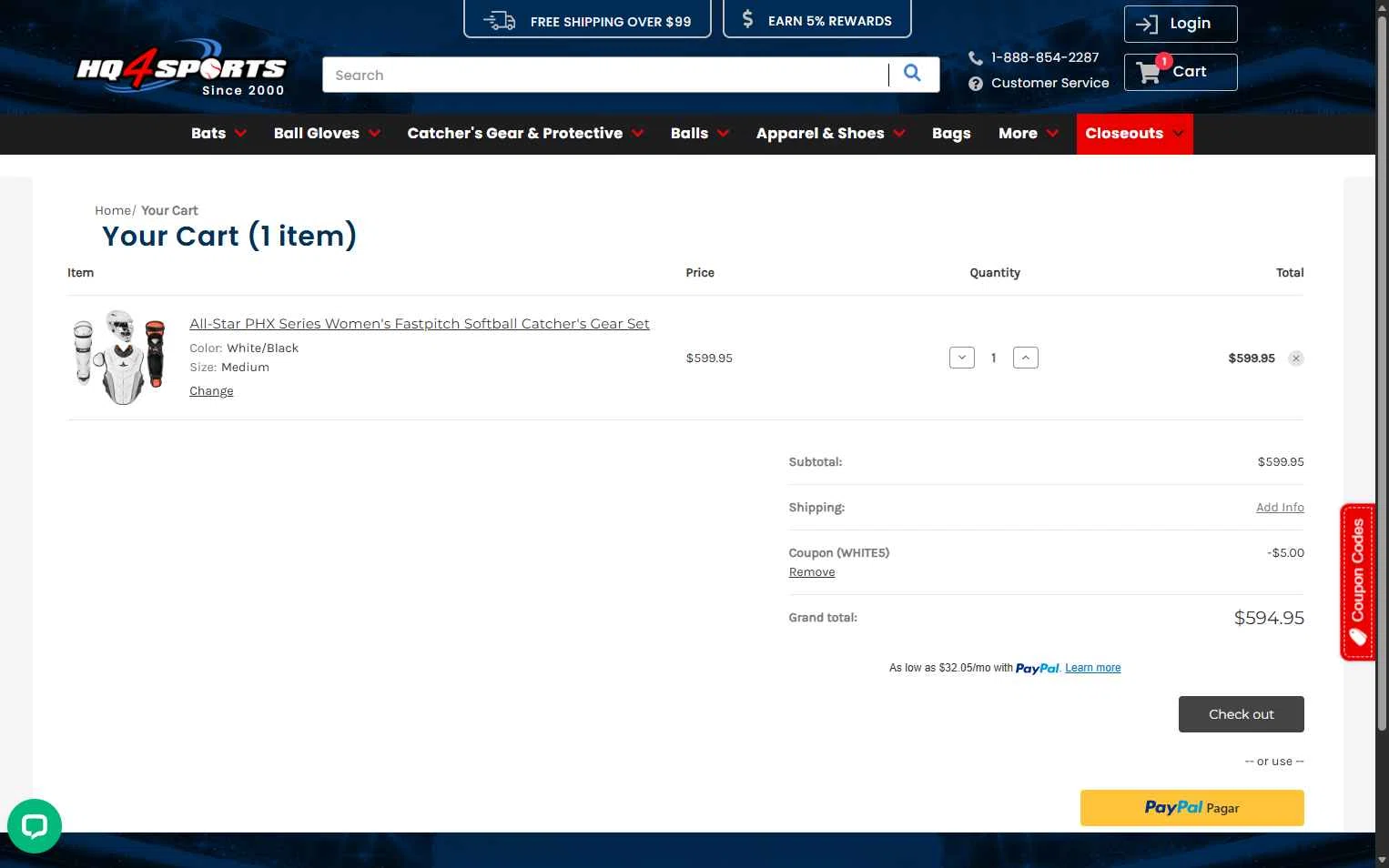Viewport: 1389px width, 868px height.
Task: Open the Bags menu item
Action: (x=951, y=134)
